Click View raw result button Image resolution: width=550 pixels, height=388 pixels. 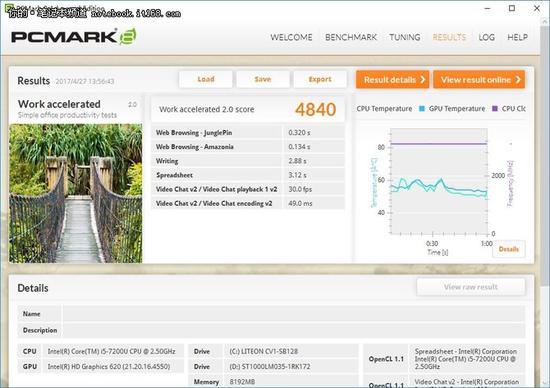(471, 287)
